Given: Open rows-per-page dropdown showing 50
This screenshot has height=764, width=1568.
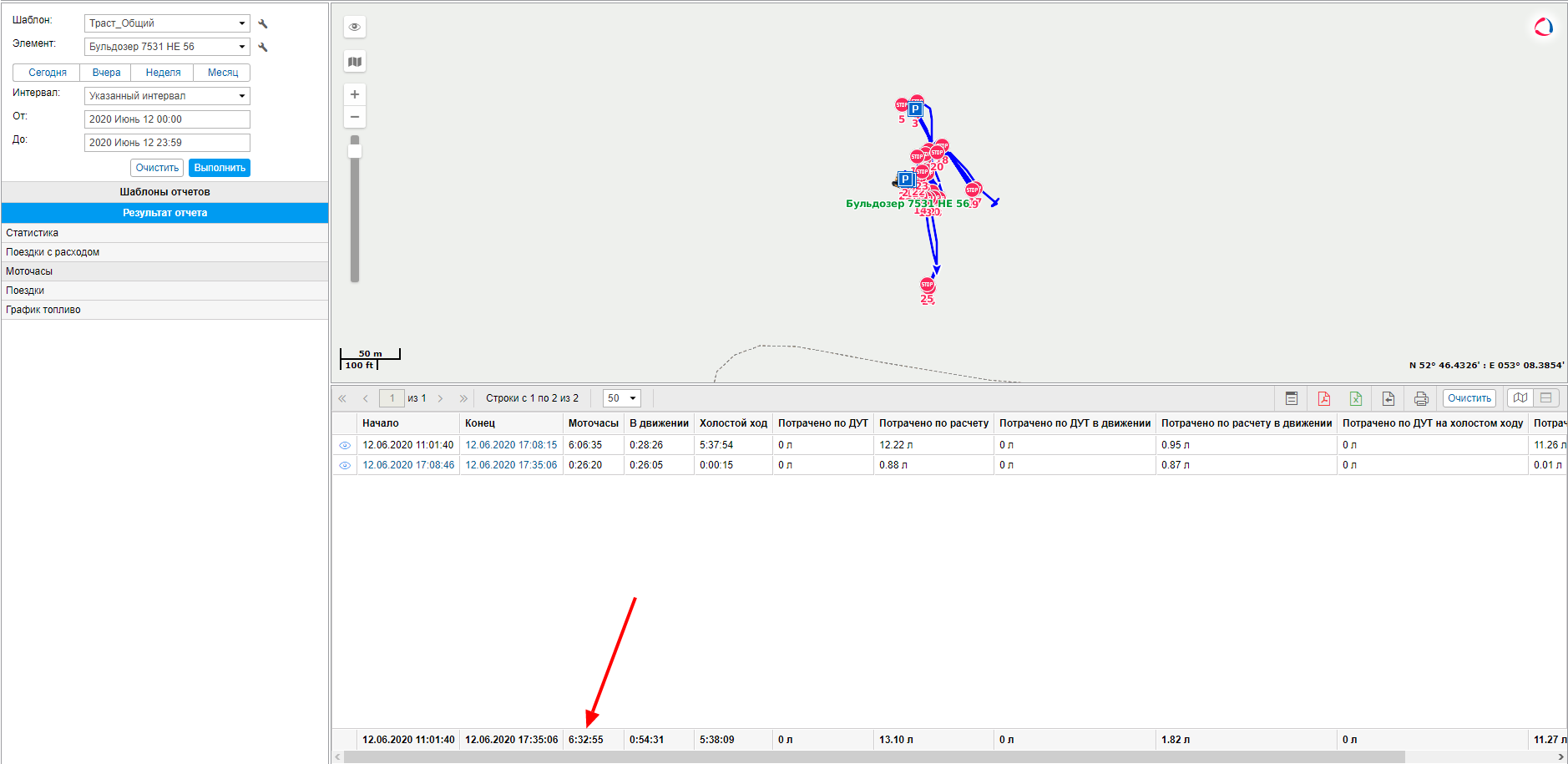Looking at the screenshot, I should click(622, 398).
